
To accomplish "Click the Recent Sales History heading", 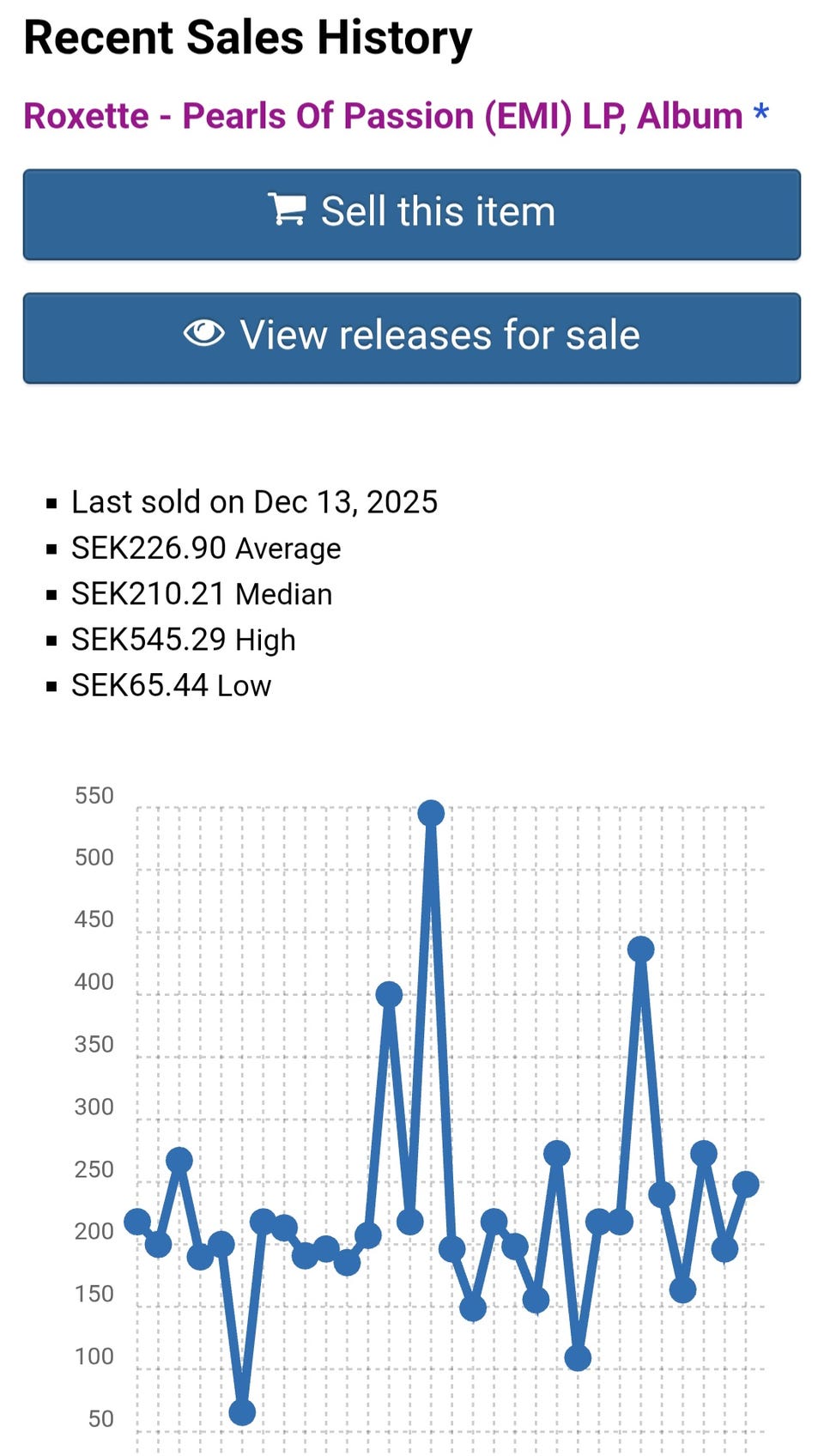I will (x=248, y=39).
